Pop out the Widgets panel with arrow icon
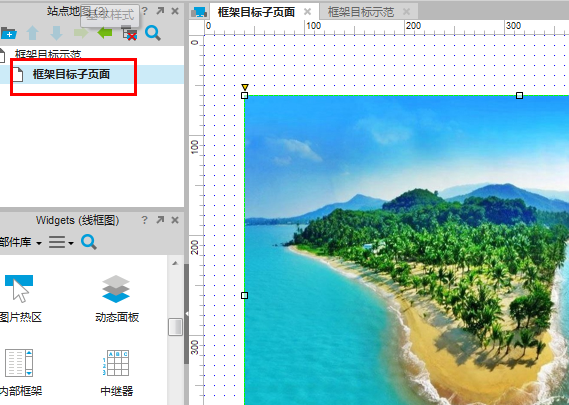This screenshot has width=569, height=405. coord(160,220)
